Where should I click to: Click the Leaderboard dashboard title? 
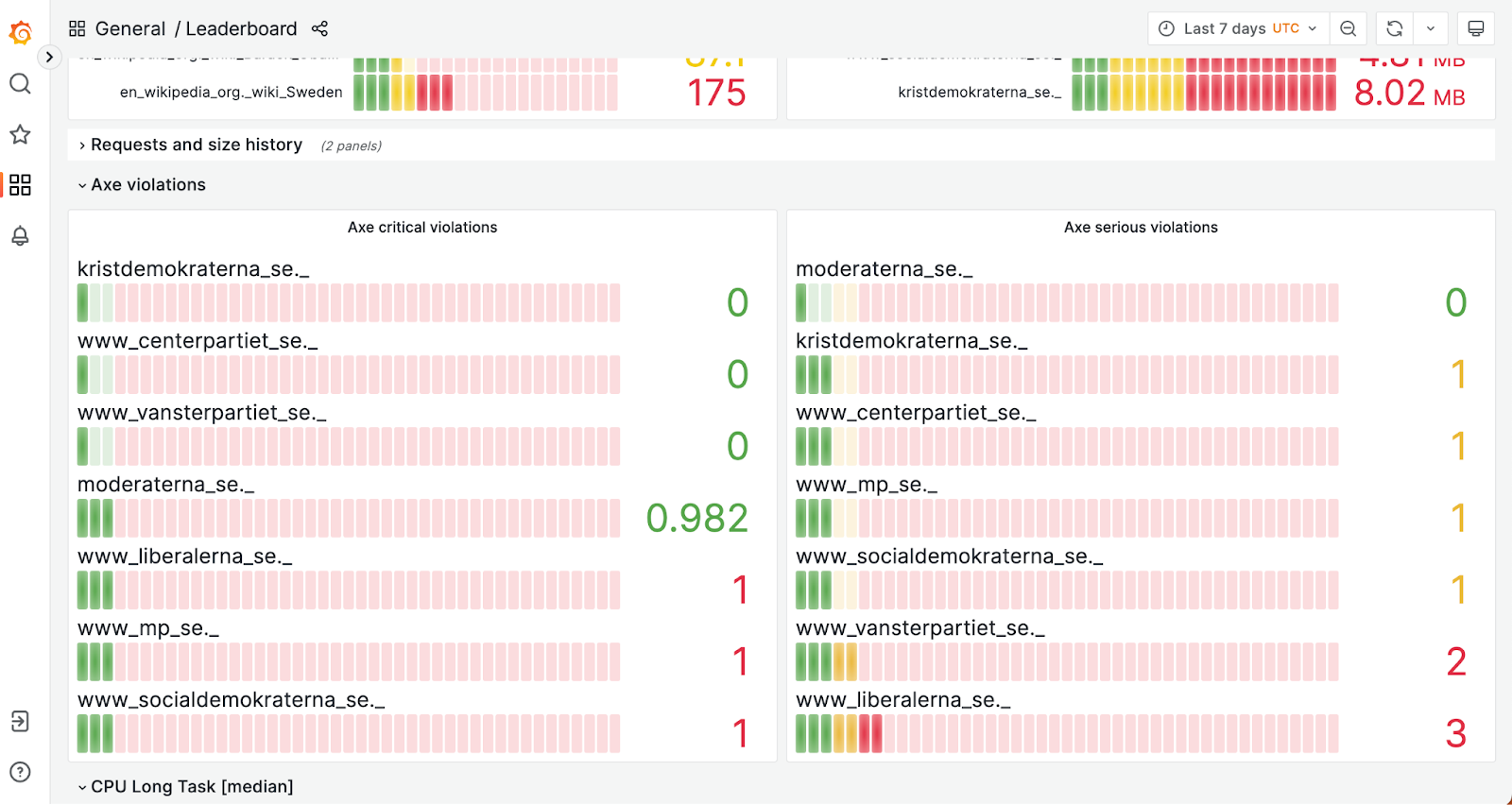click(x=241, y=29)
